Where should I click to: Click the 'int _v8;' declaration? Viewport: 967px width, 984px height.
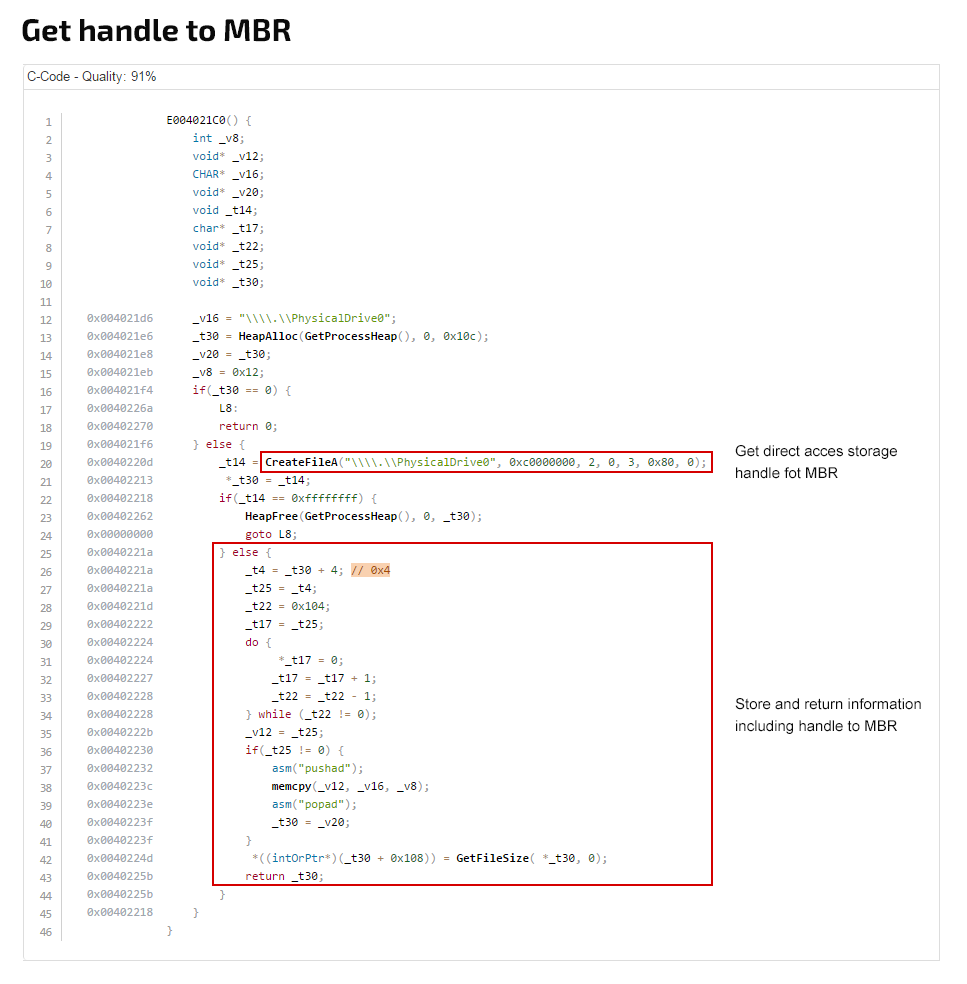click(x=218, y=138)
